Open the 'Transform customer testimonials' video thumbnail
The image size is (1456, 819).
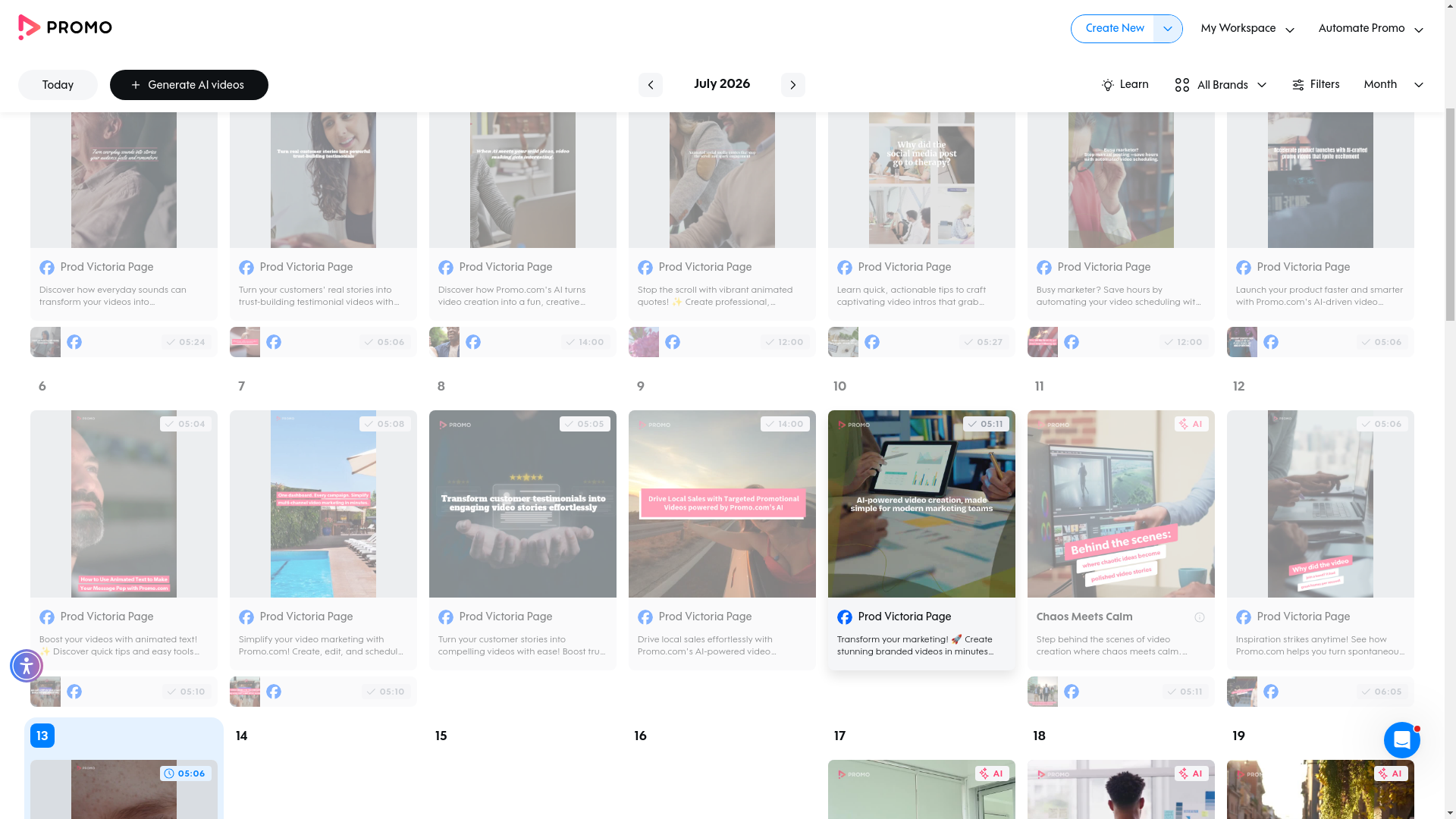coord(522,504)
